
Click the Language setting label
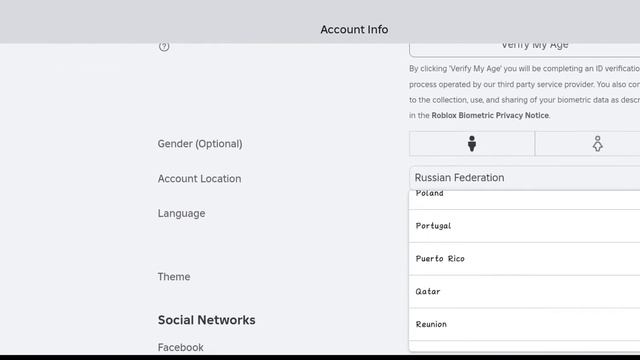click(x=181, y=213)
